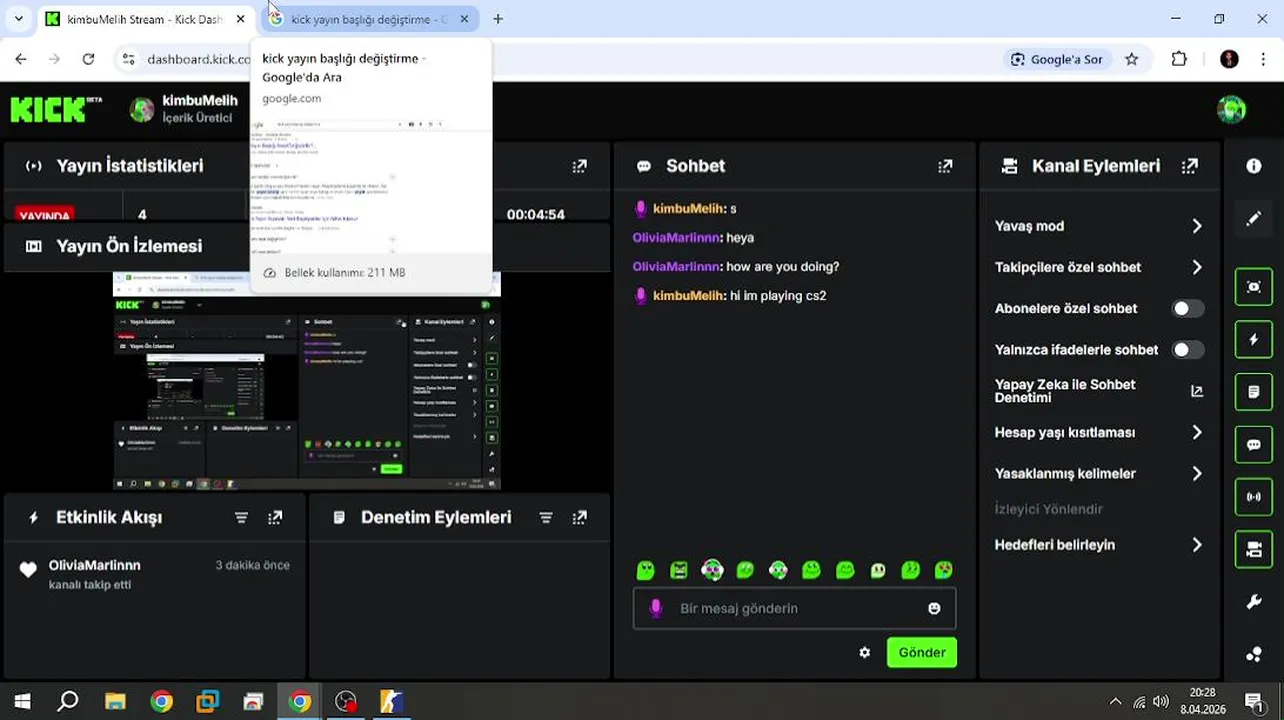Screen dimensions: 1284x720
Task: Click the YAYINDA live badge
Action: 45,215
